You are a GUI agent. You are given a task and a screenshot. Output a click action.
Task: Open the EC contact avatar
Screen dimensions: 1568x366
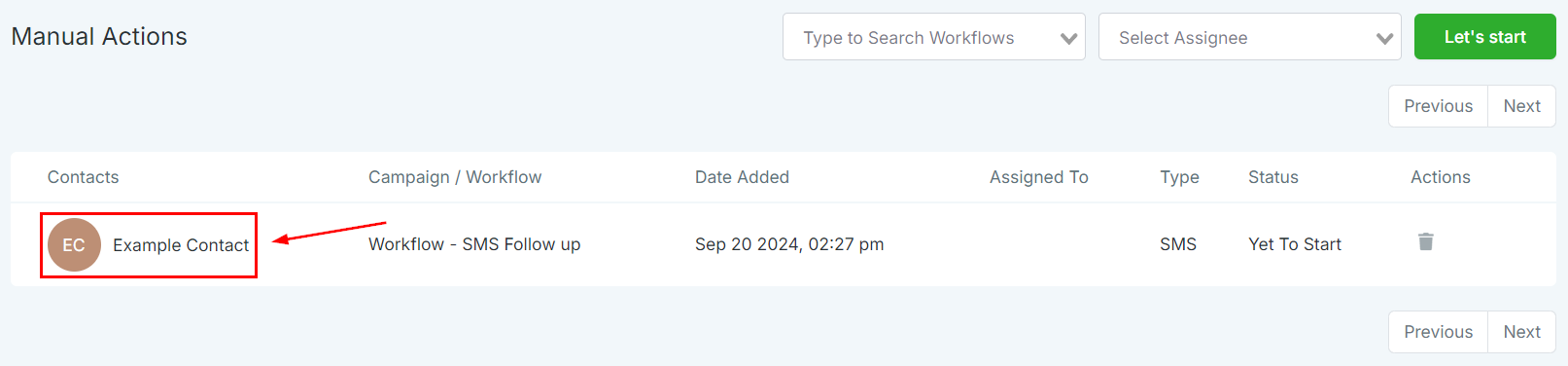74,244
